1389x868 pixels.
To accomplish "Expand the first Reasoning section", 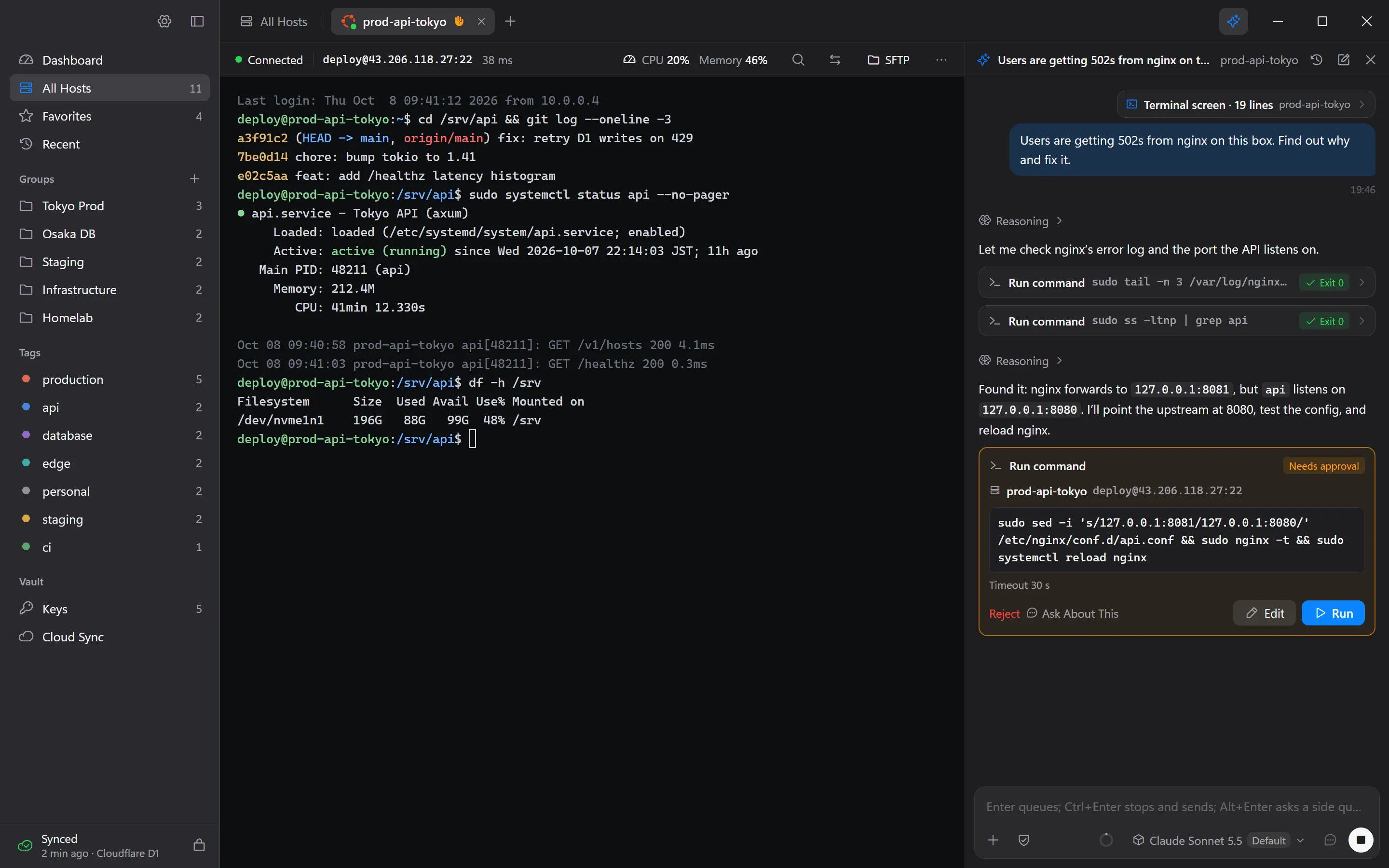I will (1021, 221).
